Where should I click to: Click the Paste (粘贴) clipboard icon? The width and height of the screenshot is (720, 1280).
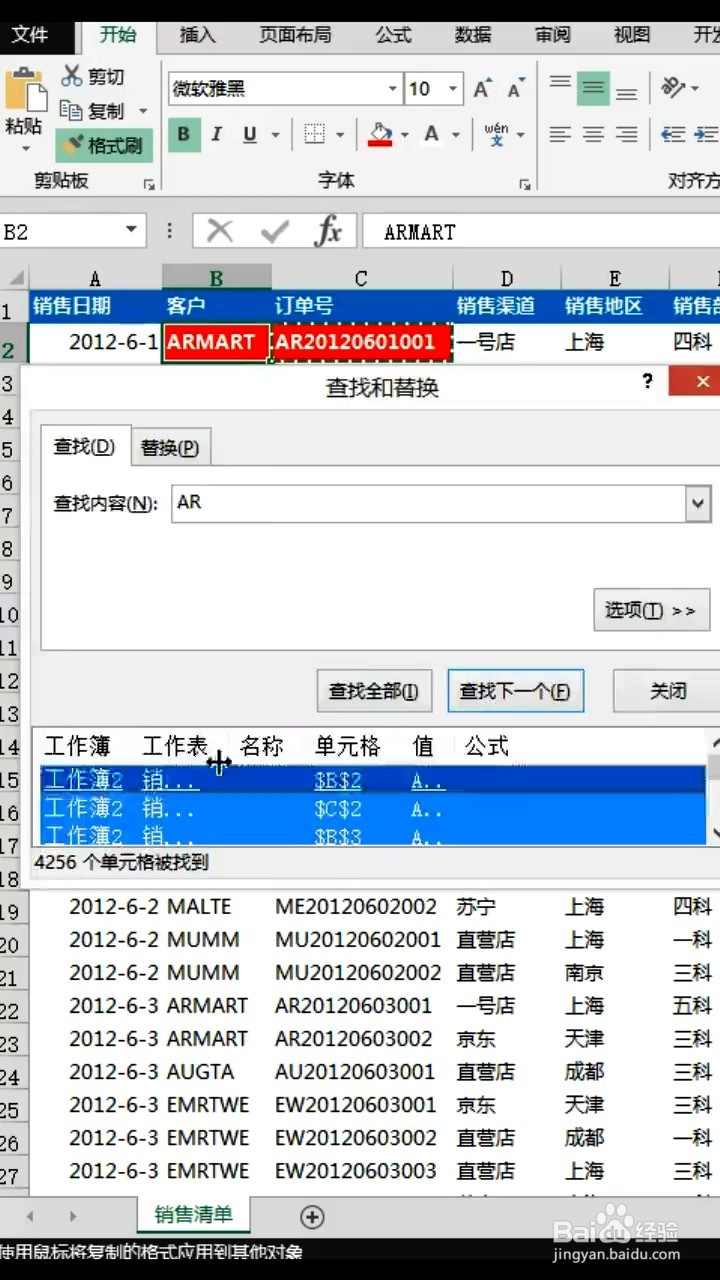[x=24, y=91]
